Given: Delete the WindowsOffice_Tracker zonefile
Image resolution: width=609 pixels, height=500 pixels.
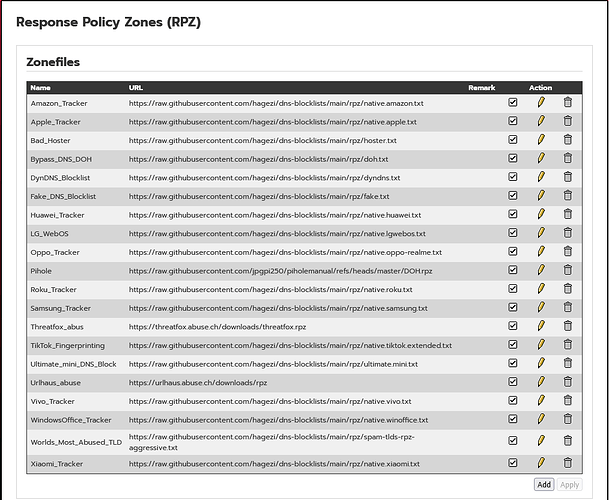Looking at the screenshot, I should point(567,420).
